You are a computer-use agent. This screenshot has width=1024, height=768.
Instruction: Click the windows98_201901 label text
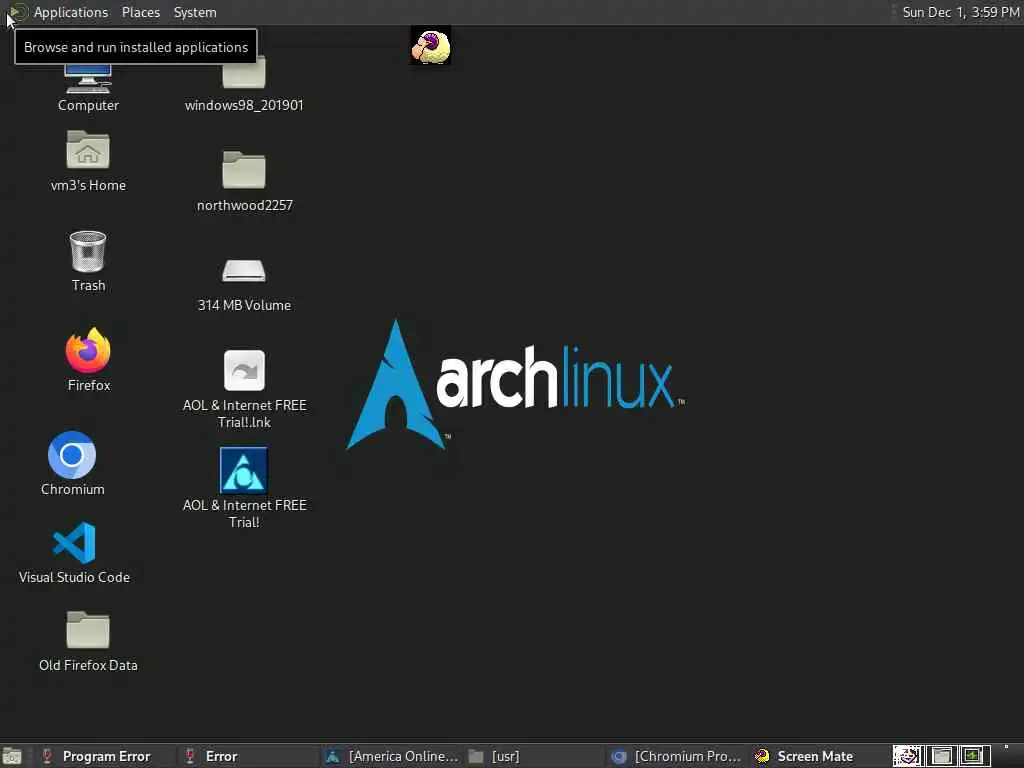tap(244, 105)
